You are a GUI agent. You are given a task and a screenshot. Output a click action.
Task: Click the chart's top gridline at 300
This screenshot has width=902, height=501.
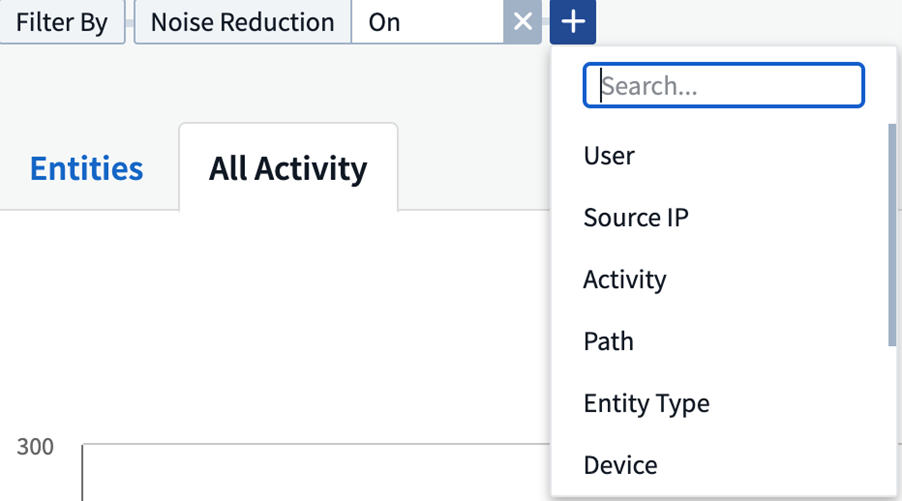point(300,444)
